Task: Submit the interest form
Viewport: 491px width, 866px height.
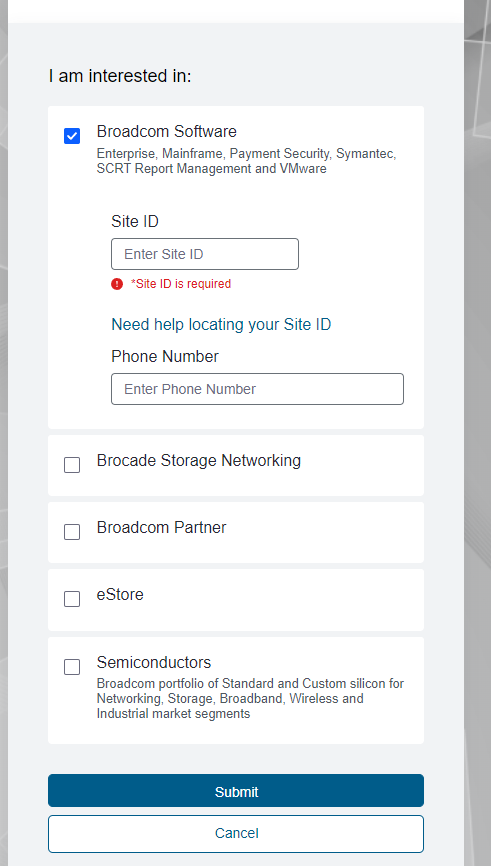Action: click(236, 790)
